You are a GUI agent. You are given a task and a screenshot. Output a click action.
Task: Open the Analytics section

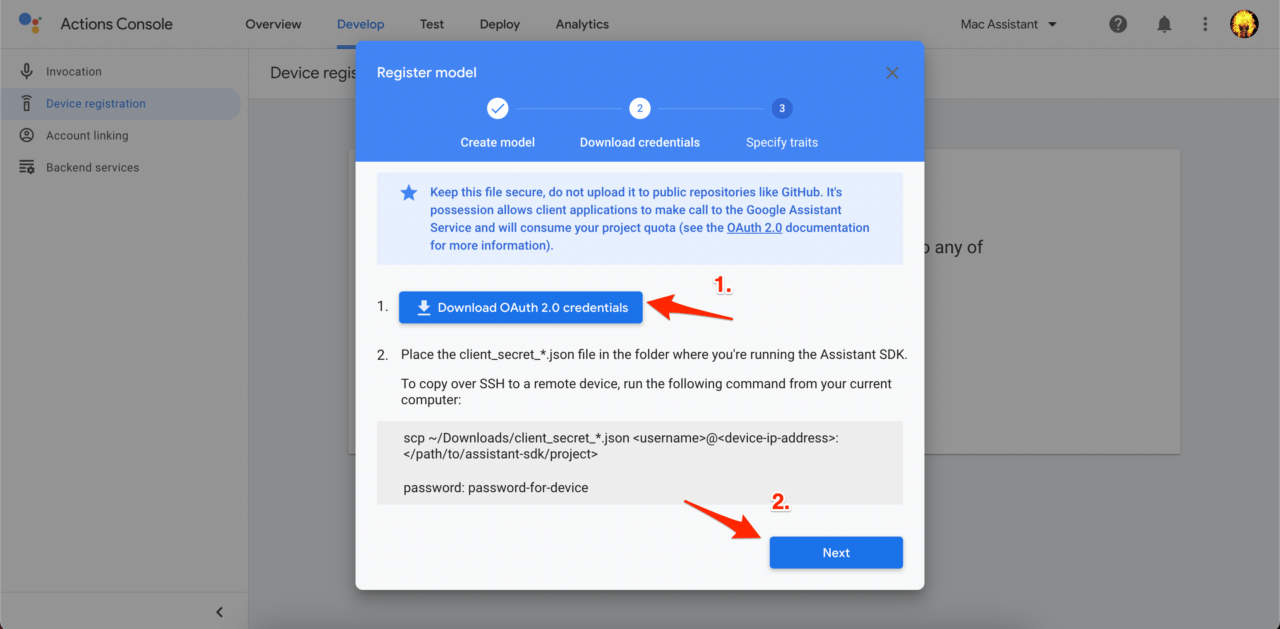pyautogui.click(x=581, y=23)
